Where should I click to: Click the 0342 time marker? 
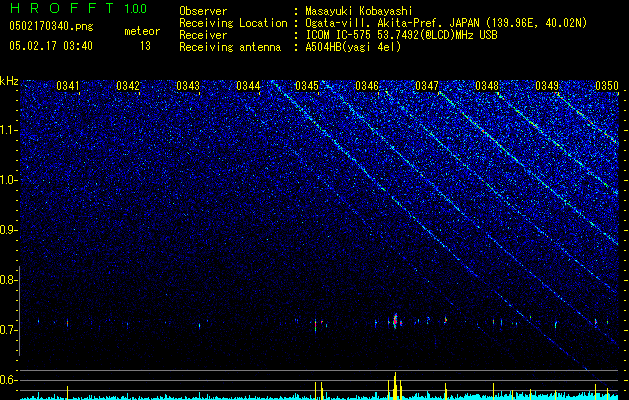(x=128, y=86)
